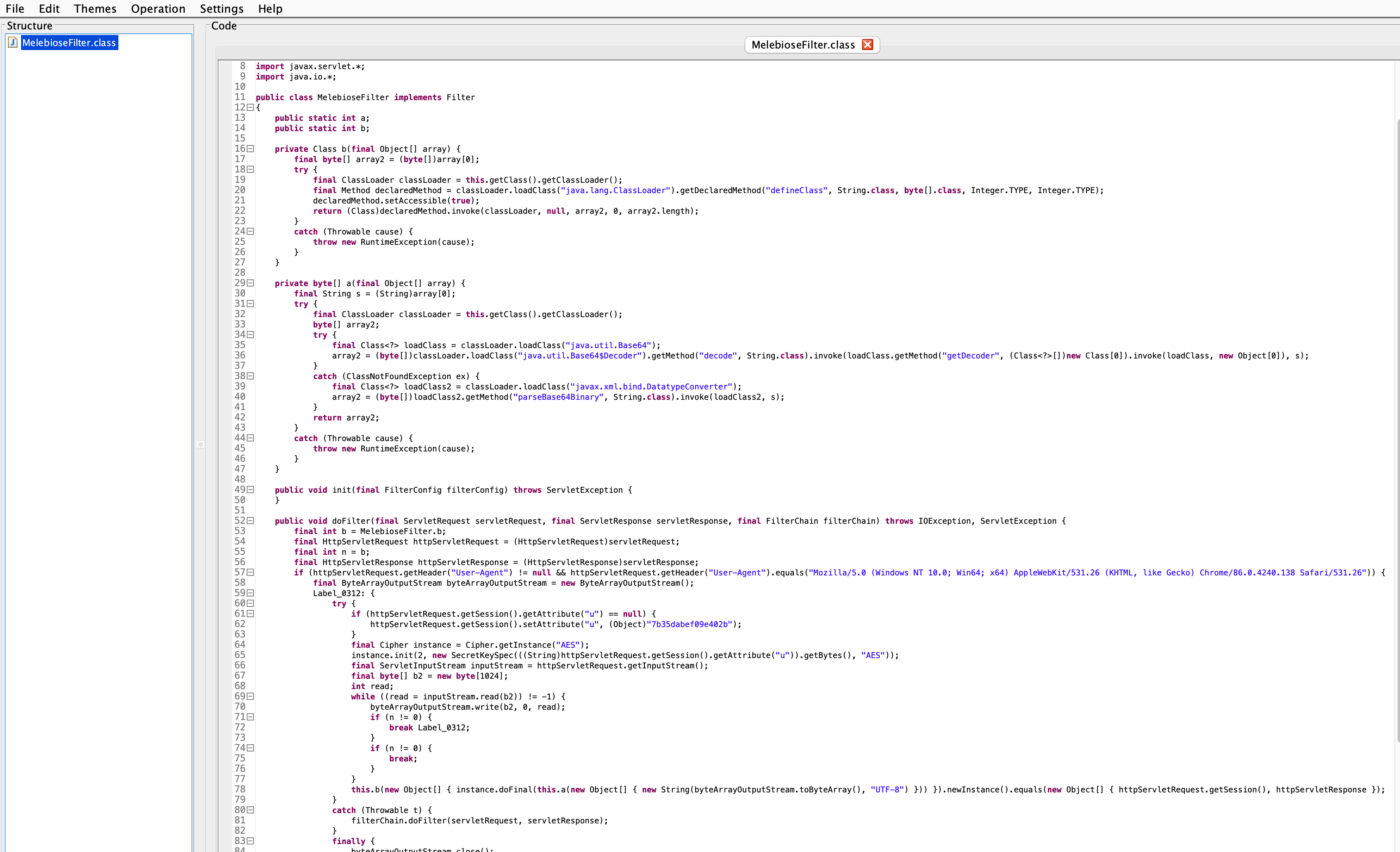Click "import java.io.*;" on line 9
The width and height of the screenshot is (1400, 852).
click(296, 77)
